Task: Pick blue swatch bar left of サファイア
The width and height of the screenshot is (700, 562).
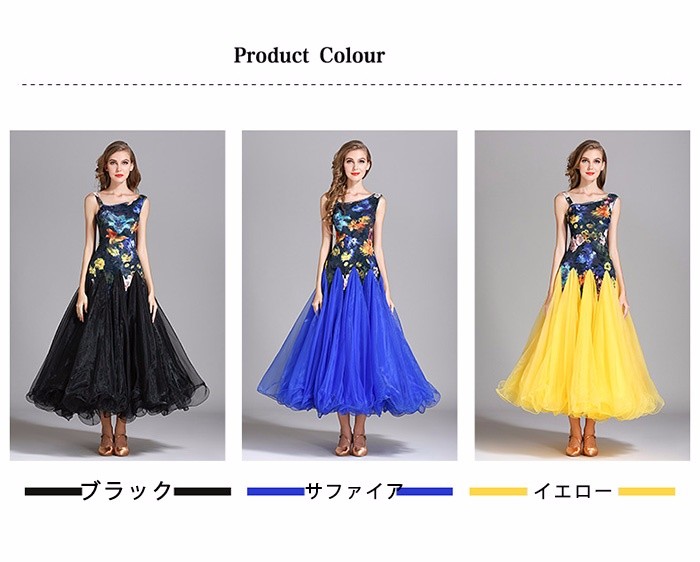Action: [276, 491]
